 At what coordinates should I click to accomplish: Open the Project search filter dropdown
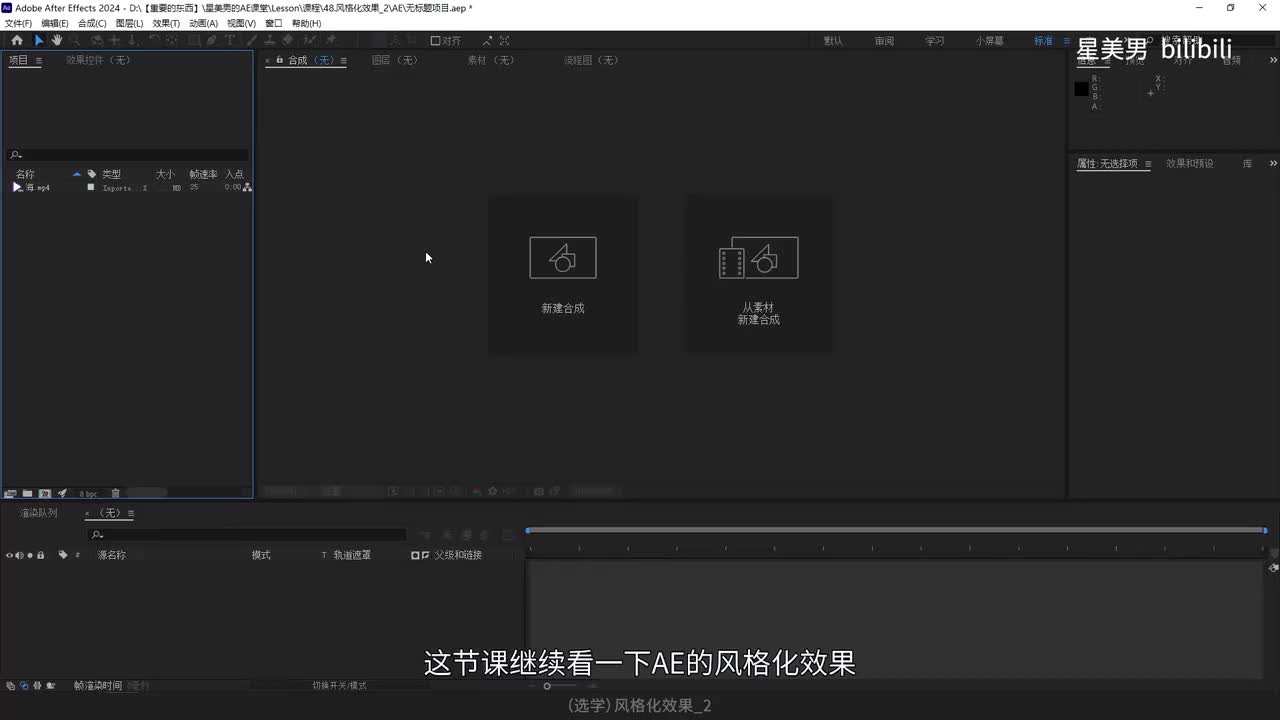click(15, 155)
